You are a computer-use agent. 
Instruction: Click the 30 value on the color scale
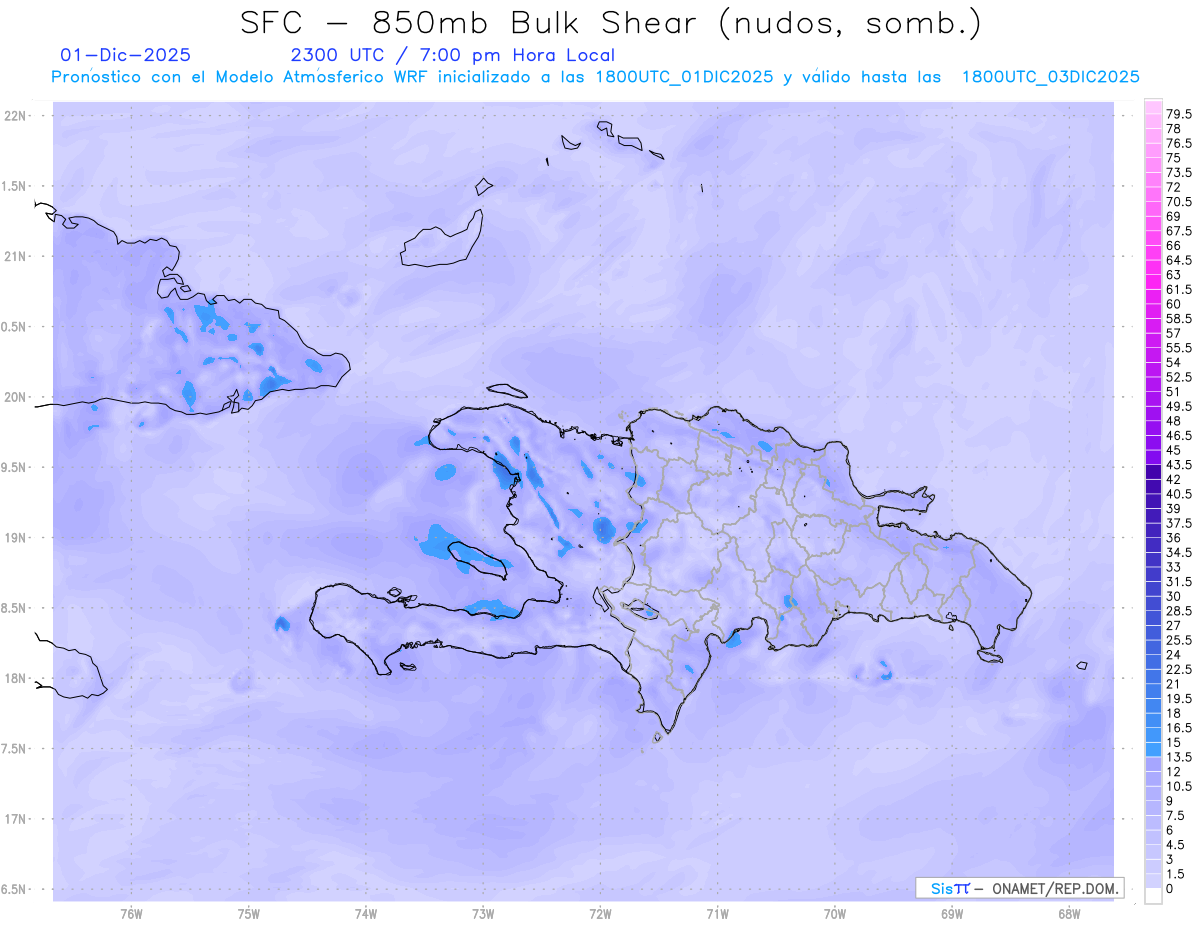coord(1174,596)
